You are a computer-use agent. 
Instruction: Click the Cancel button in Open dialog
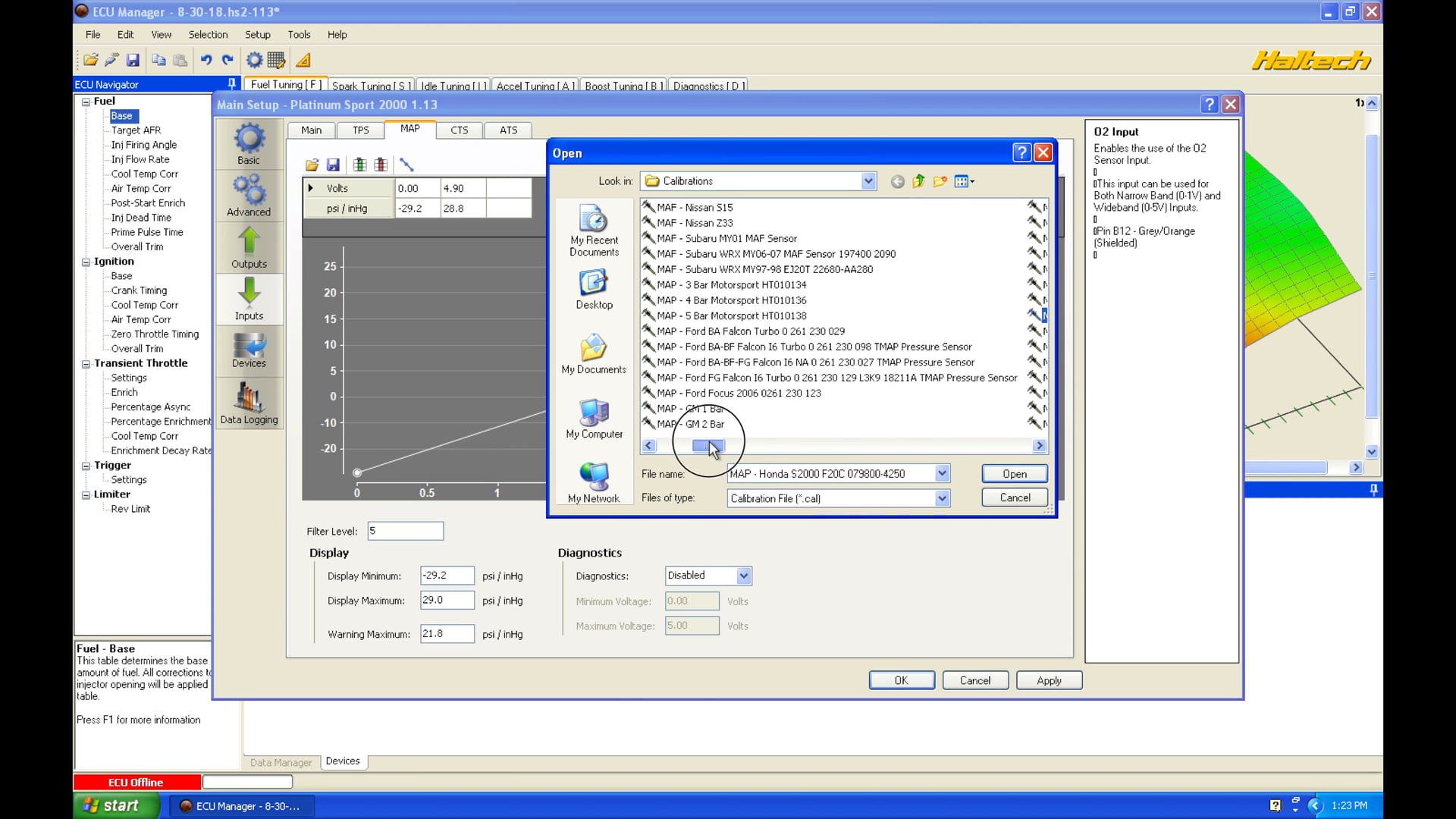click(1014, 497)
